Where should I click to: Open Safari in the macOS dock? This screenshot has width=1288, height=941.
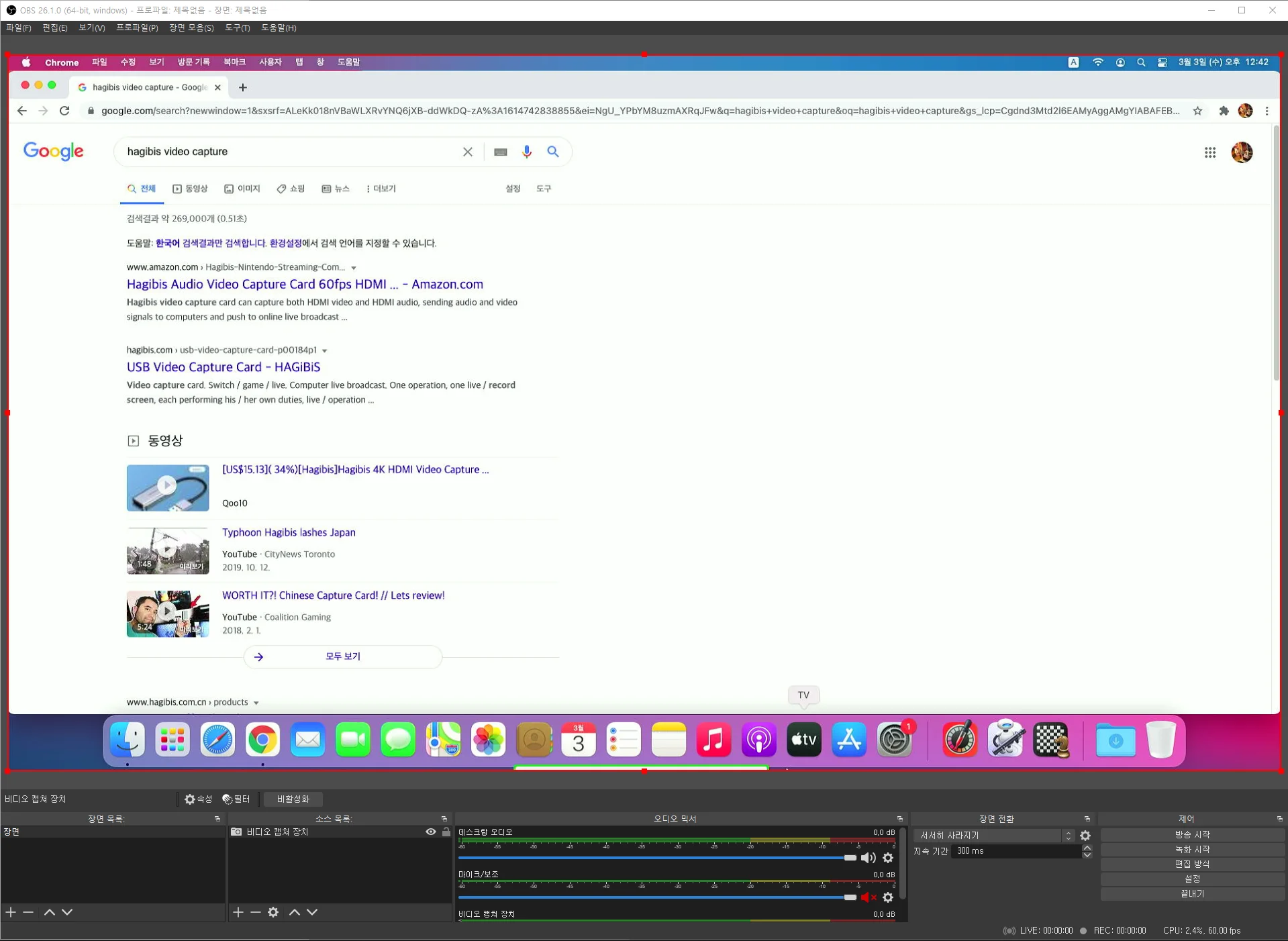point(217,740)
